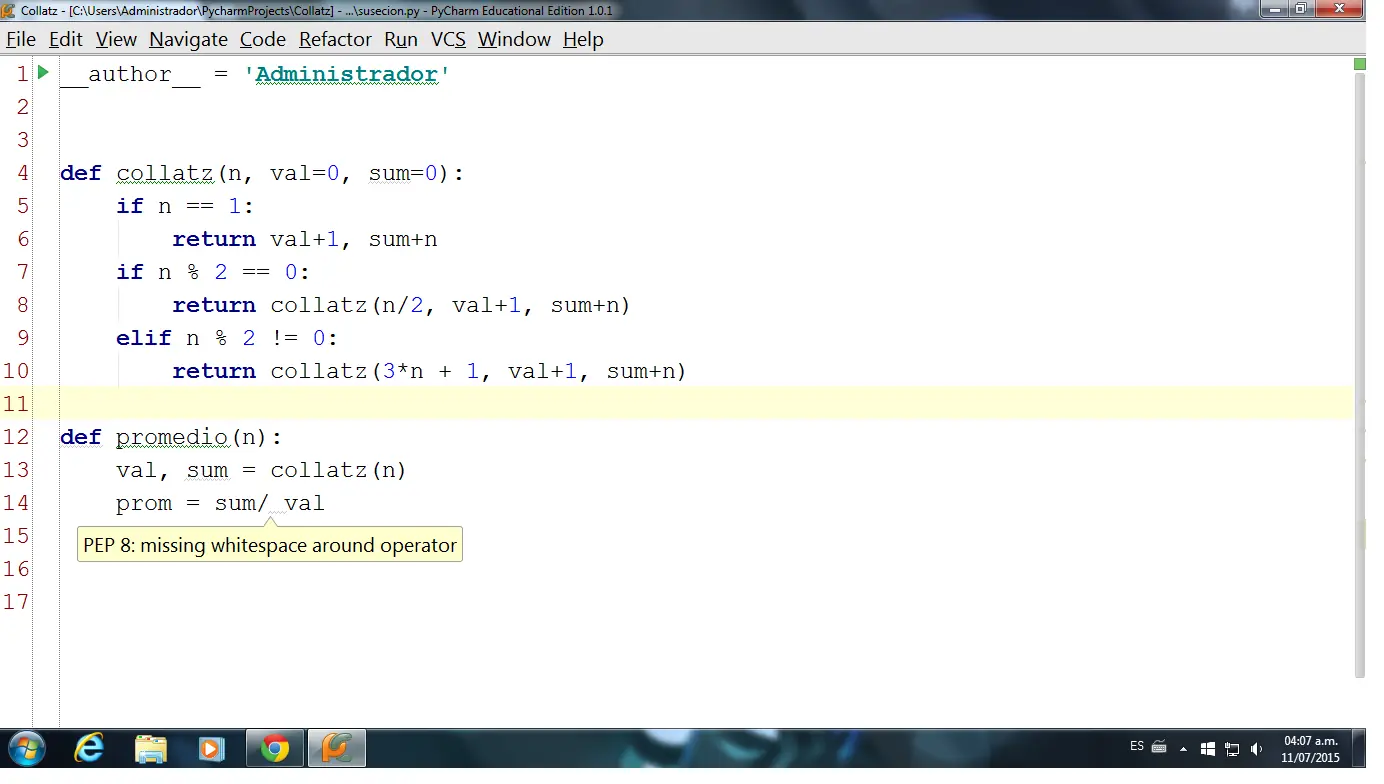Image resolution: width=1384 pixels, height=784 pixels.
Task: Select the PyCharm taskbar button
Action: pyautogui.click(x=336, y=748)
